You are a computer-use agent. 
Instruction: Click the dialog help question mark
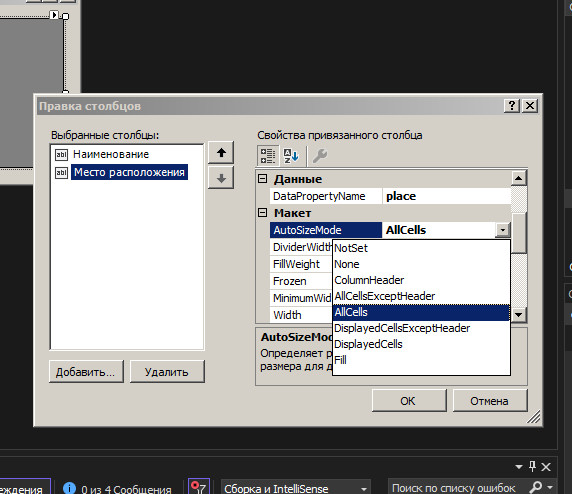[511, 106]
